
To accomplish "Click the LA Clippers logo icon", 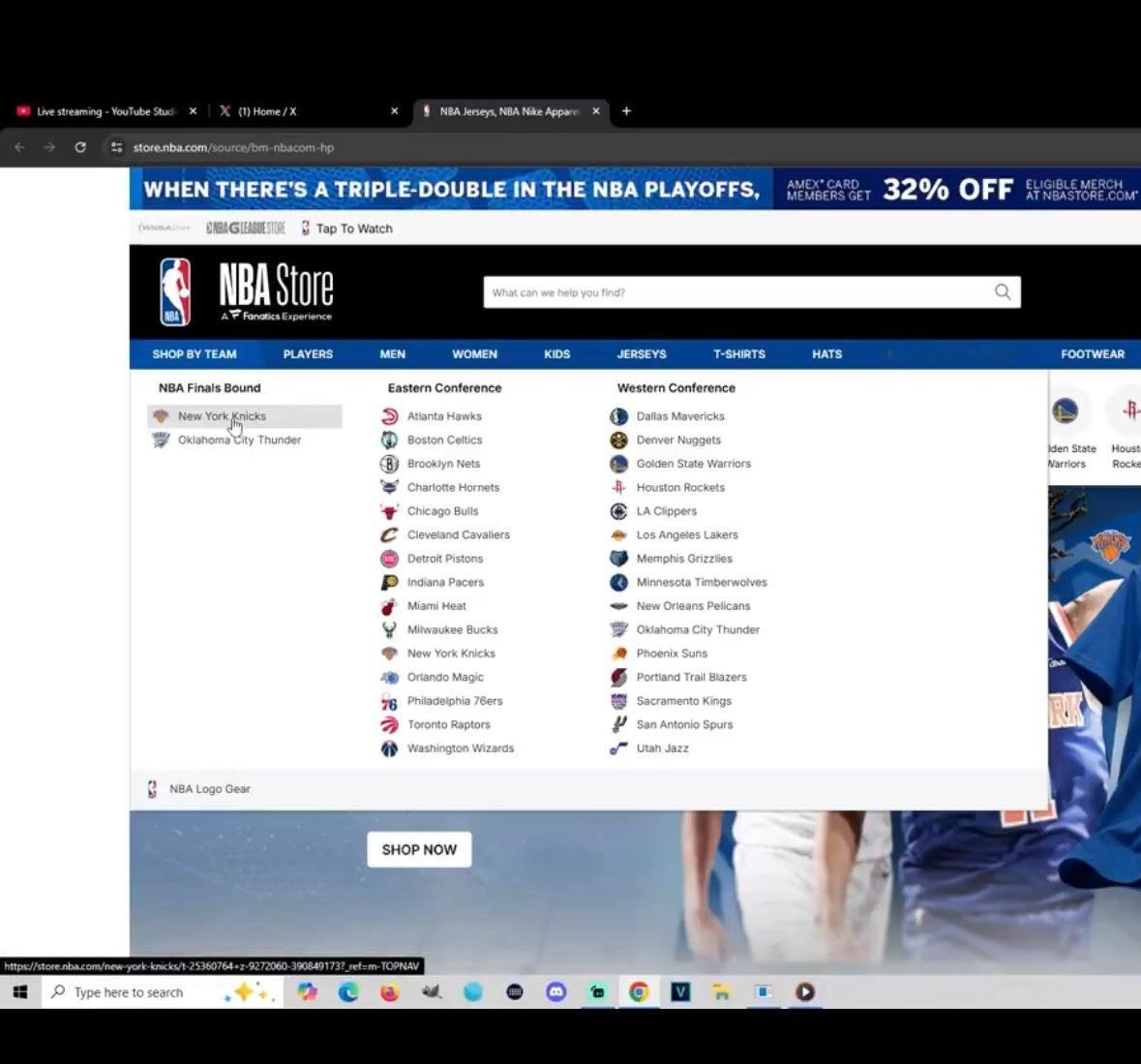I will click(618, 511).
